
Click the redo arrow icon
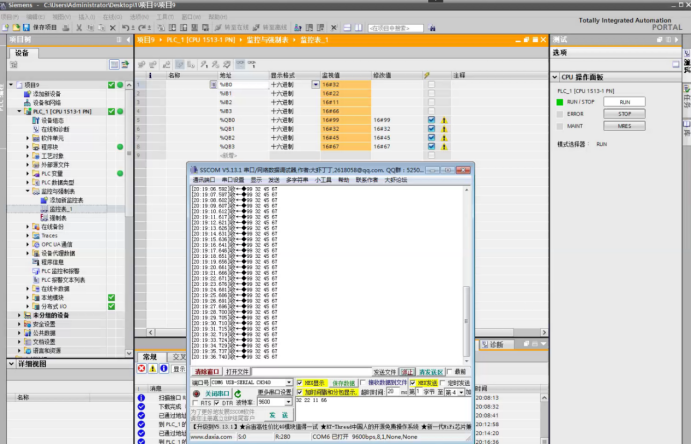[143, 27]
